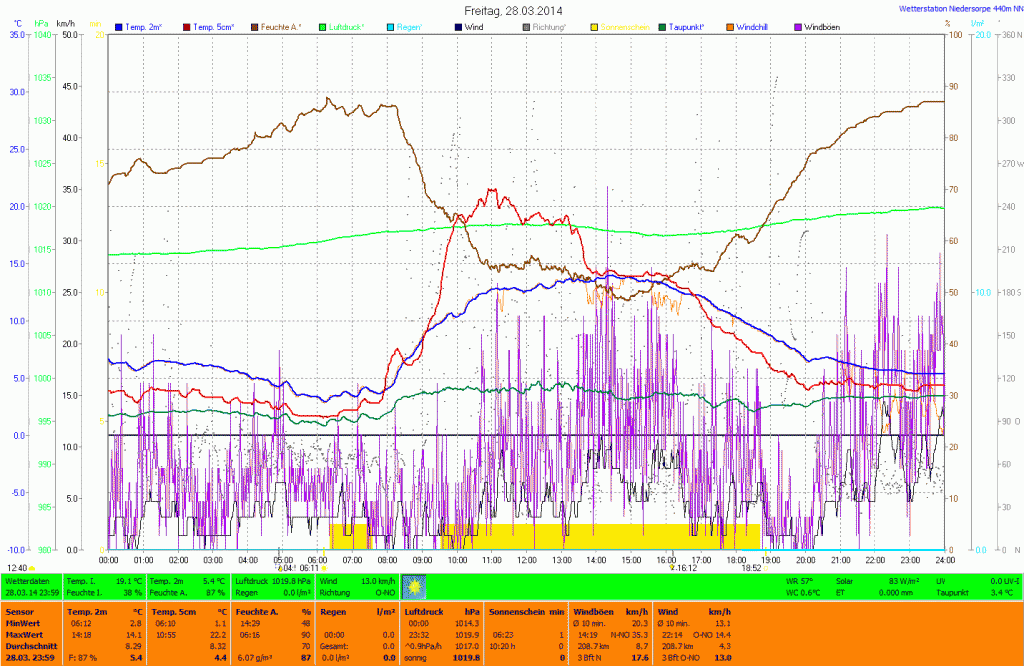This screenshot has width=1024, height=666.
Task: Click the Wetterdaten label in green bar
Action: 26,580
